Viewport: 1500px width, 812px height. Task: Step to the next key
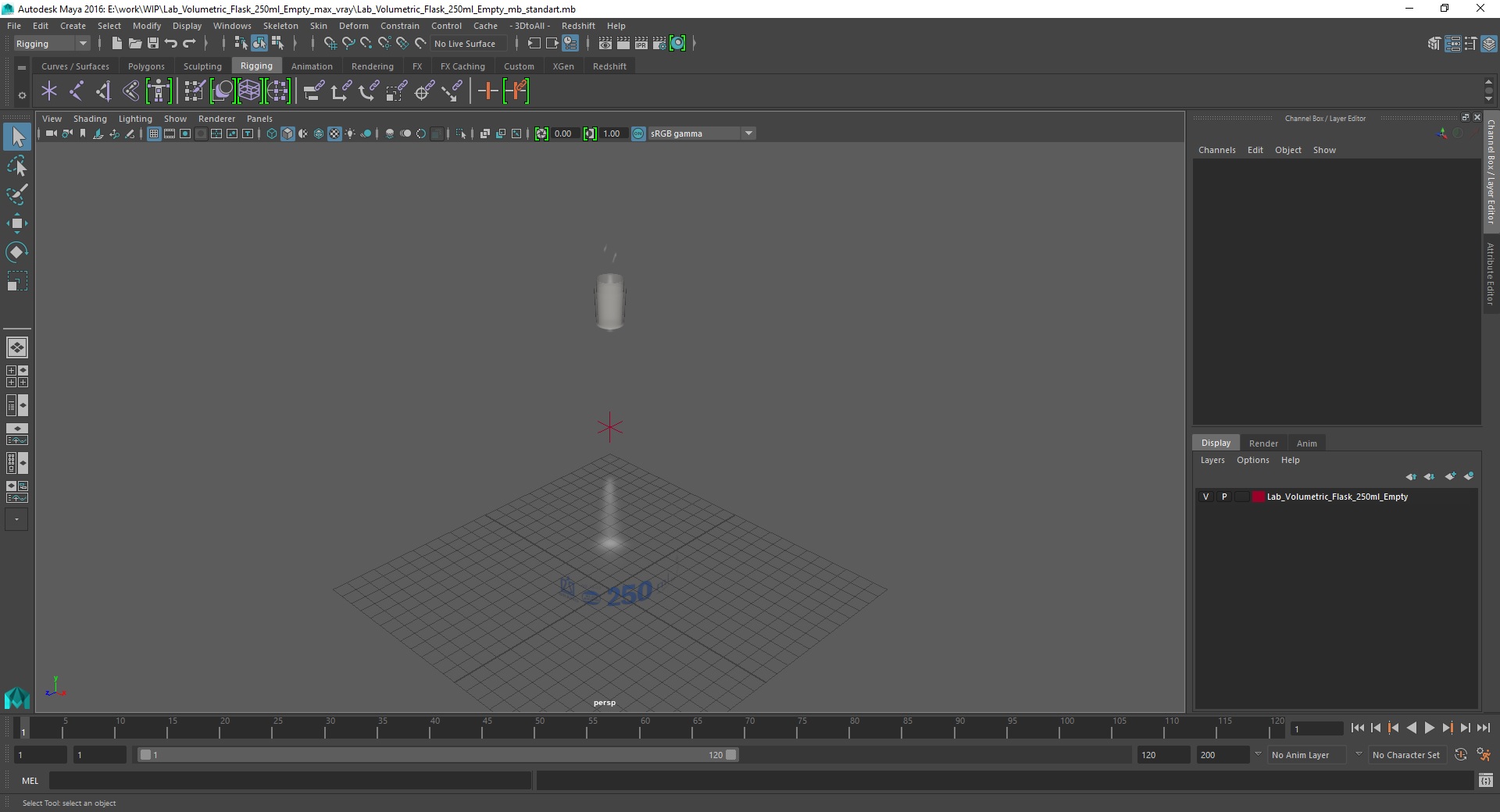click(1447, 728)
